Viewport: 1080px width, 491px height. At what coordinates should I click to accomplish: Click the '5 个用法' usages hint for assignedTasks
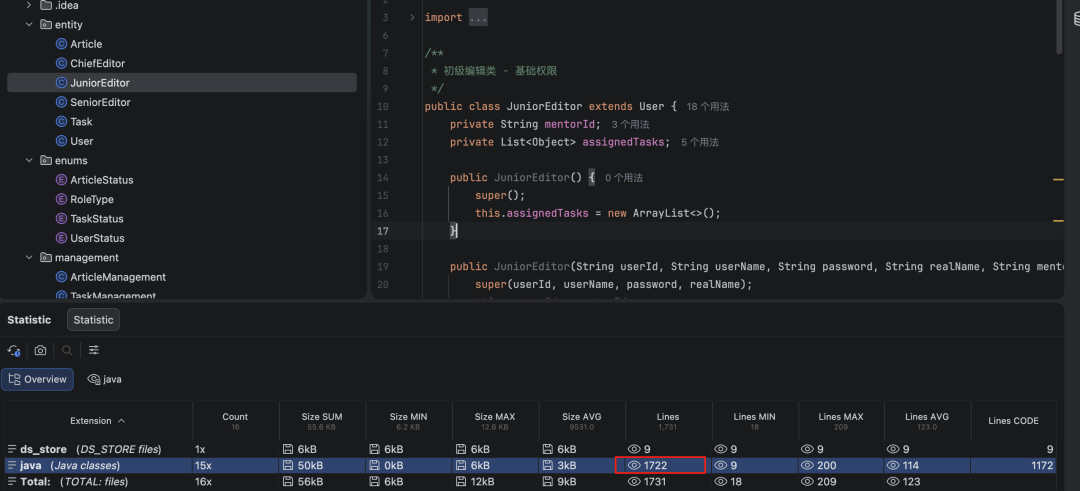tap(700, 143)
